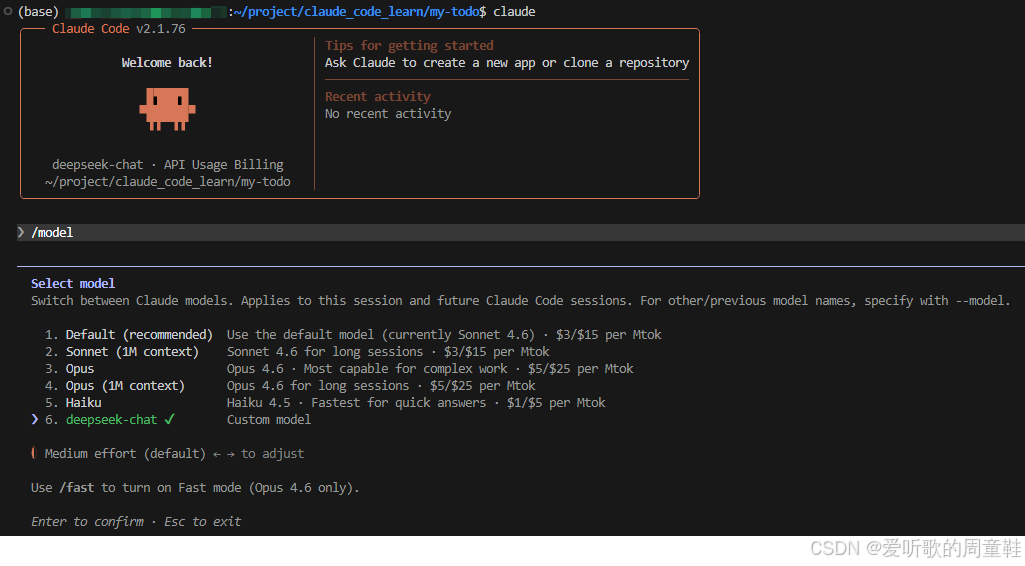Click the Medium effort (default) setting
Screen dimensions: 1025x566
pyautogui.click(x=125, y=454)
